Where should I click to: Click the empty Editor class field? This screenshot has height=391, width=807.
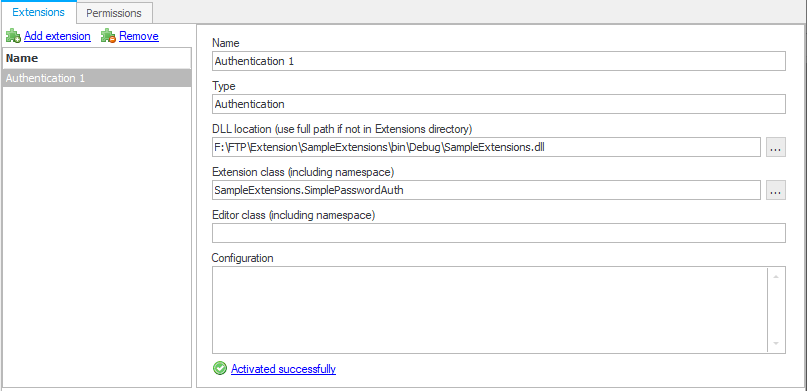coord(499,233)
